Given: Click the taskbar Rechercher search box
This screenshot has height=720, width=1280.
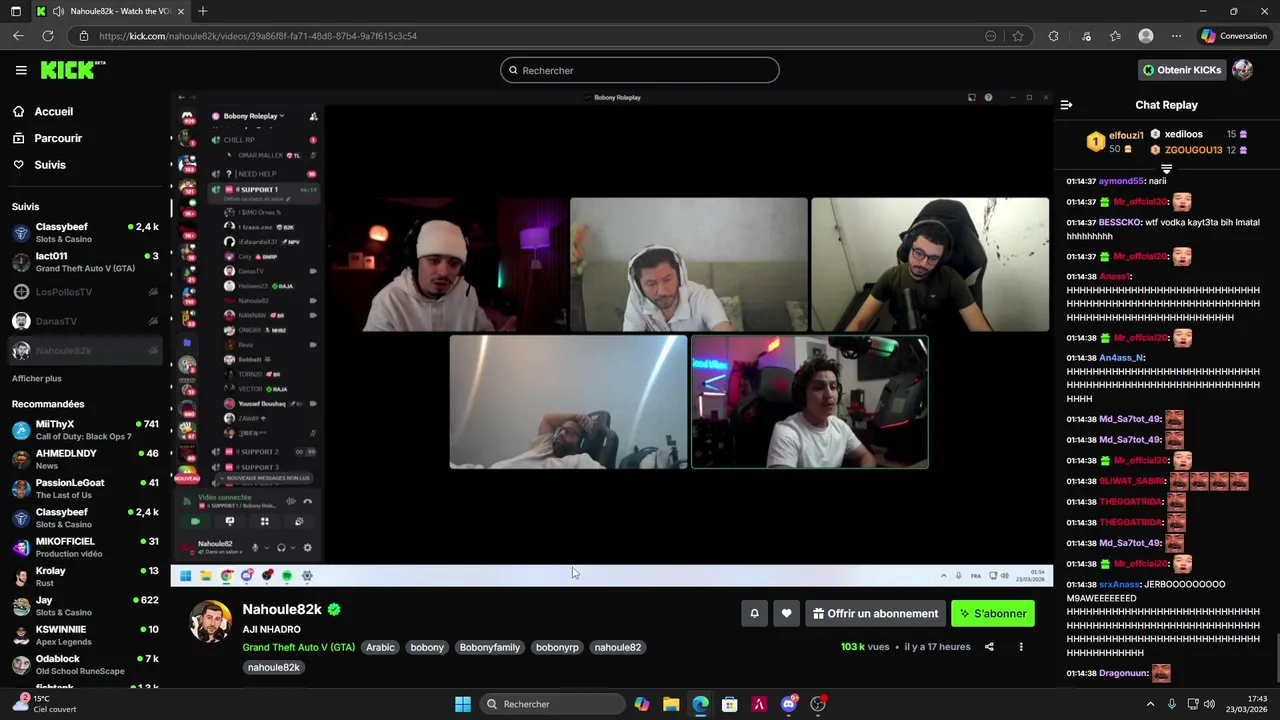Looking at the screenshot, I should (x=553, y=704).
